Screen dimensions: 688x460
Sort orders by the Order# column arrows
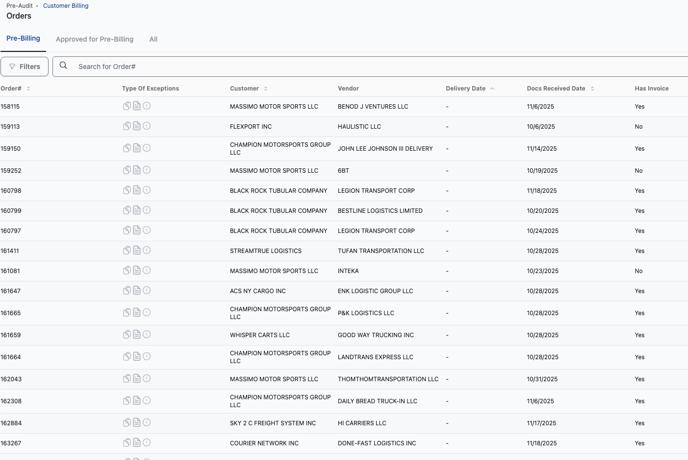click(28, 89)
